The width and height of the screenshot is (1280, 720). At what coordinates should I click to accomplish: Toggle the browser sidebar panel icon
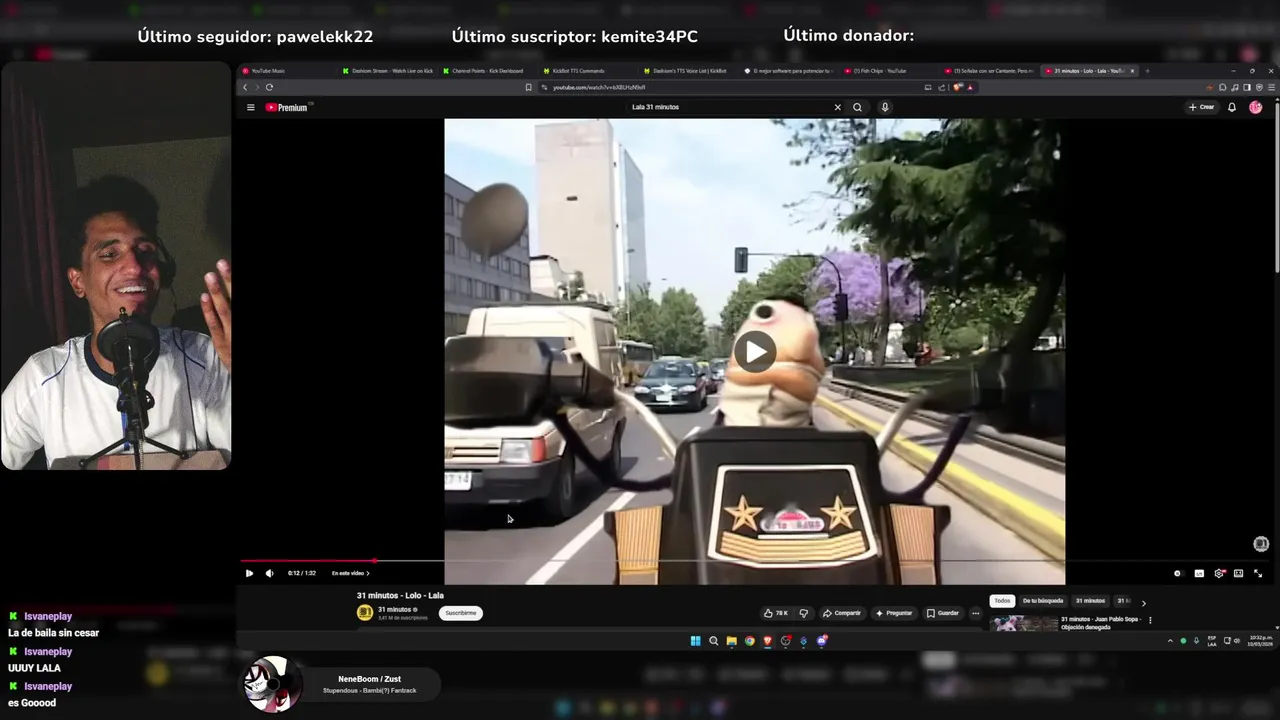[x=1246, y=87]
